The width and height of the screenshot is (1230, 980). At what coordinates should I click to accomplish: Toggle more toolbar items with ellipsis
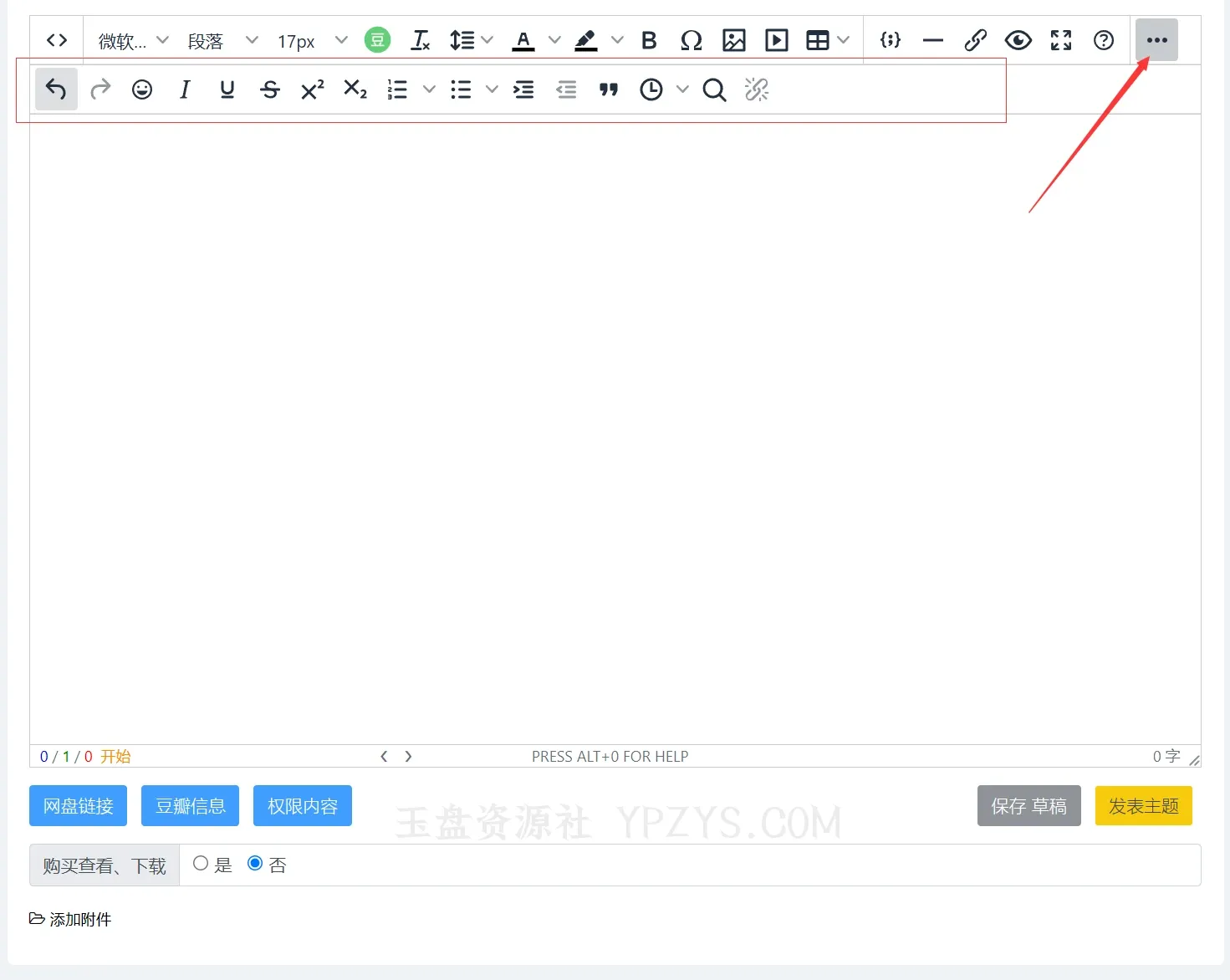click(1156, 40)
